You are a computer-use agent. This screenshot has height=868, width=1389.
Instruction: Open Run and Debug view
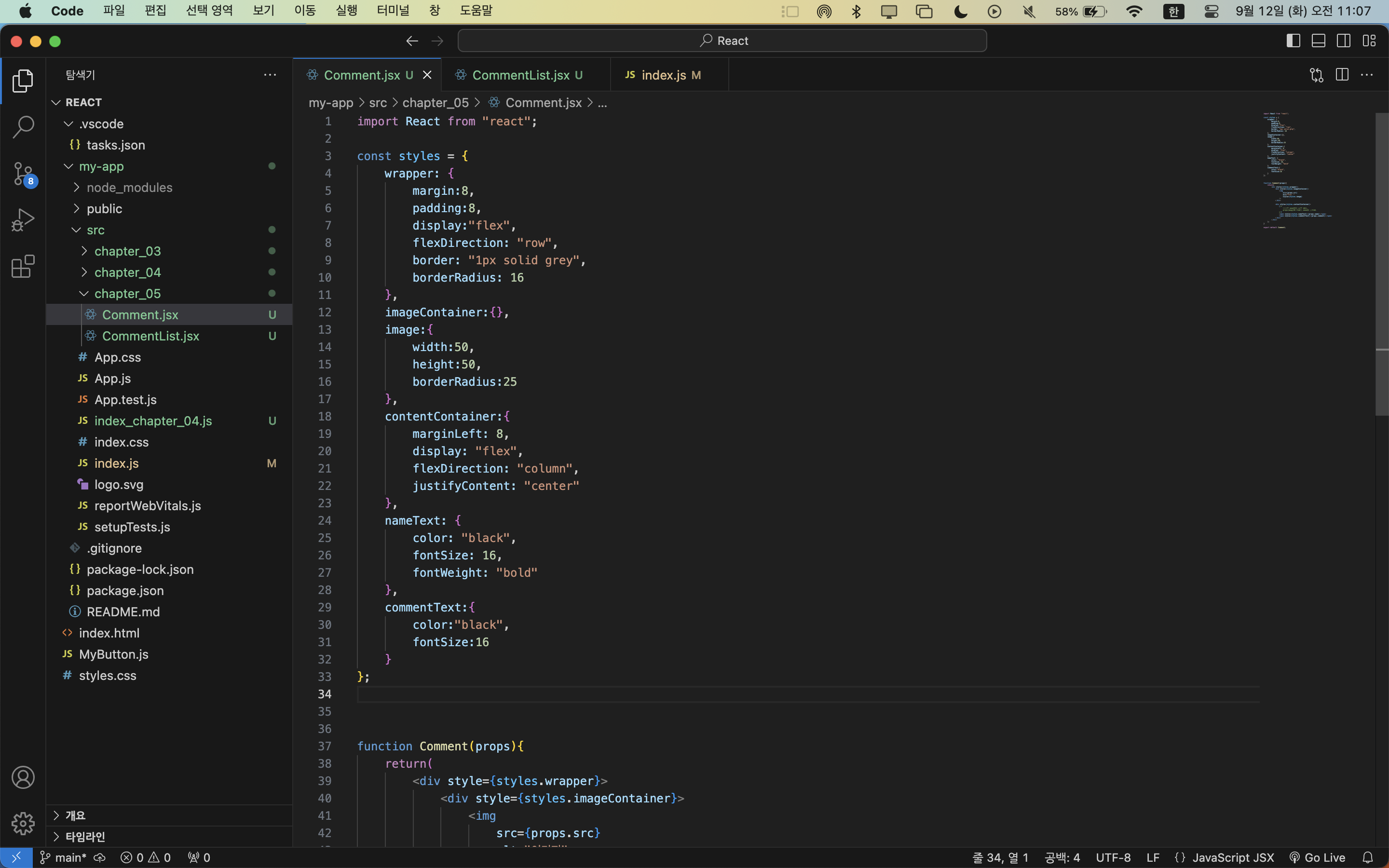click(x=23, y=219)
